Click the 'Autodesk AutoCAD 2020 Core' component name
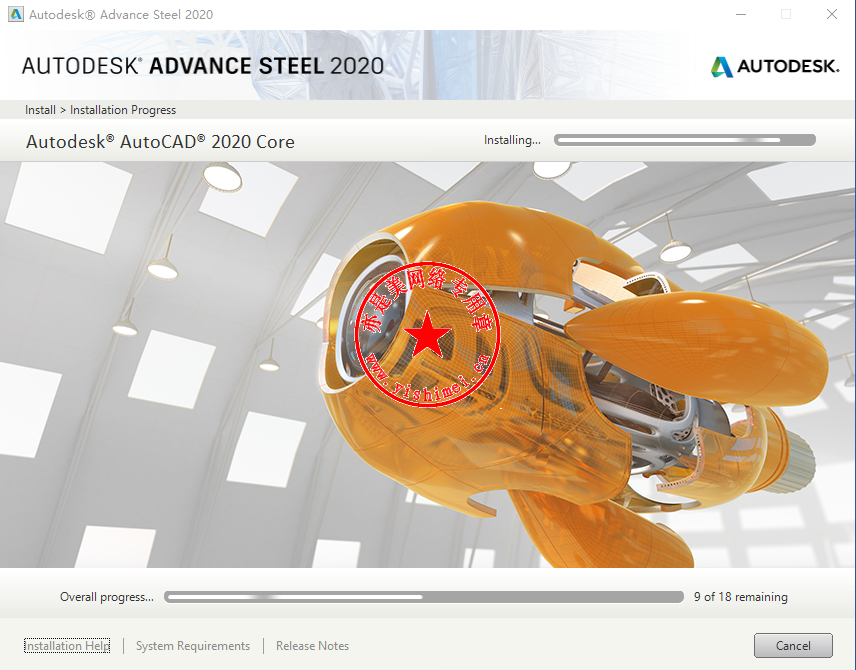The image size is (856, 670). (x=160, y=142)
